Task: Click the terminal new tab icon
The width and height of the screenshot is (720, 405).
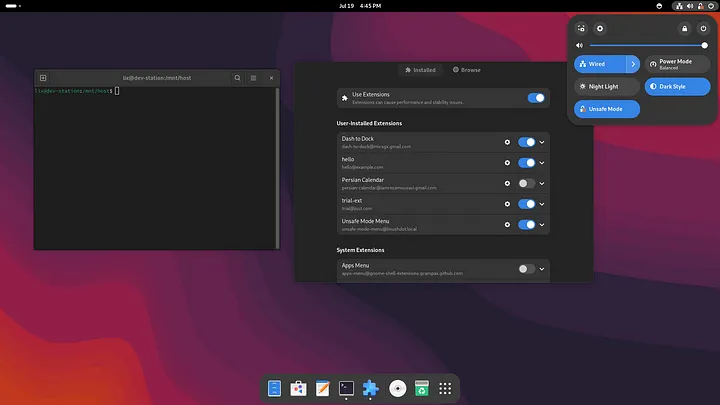Action: tap(43, 78)
